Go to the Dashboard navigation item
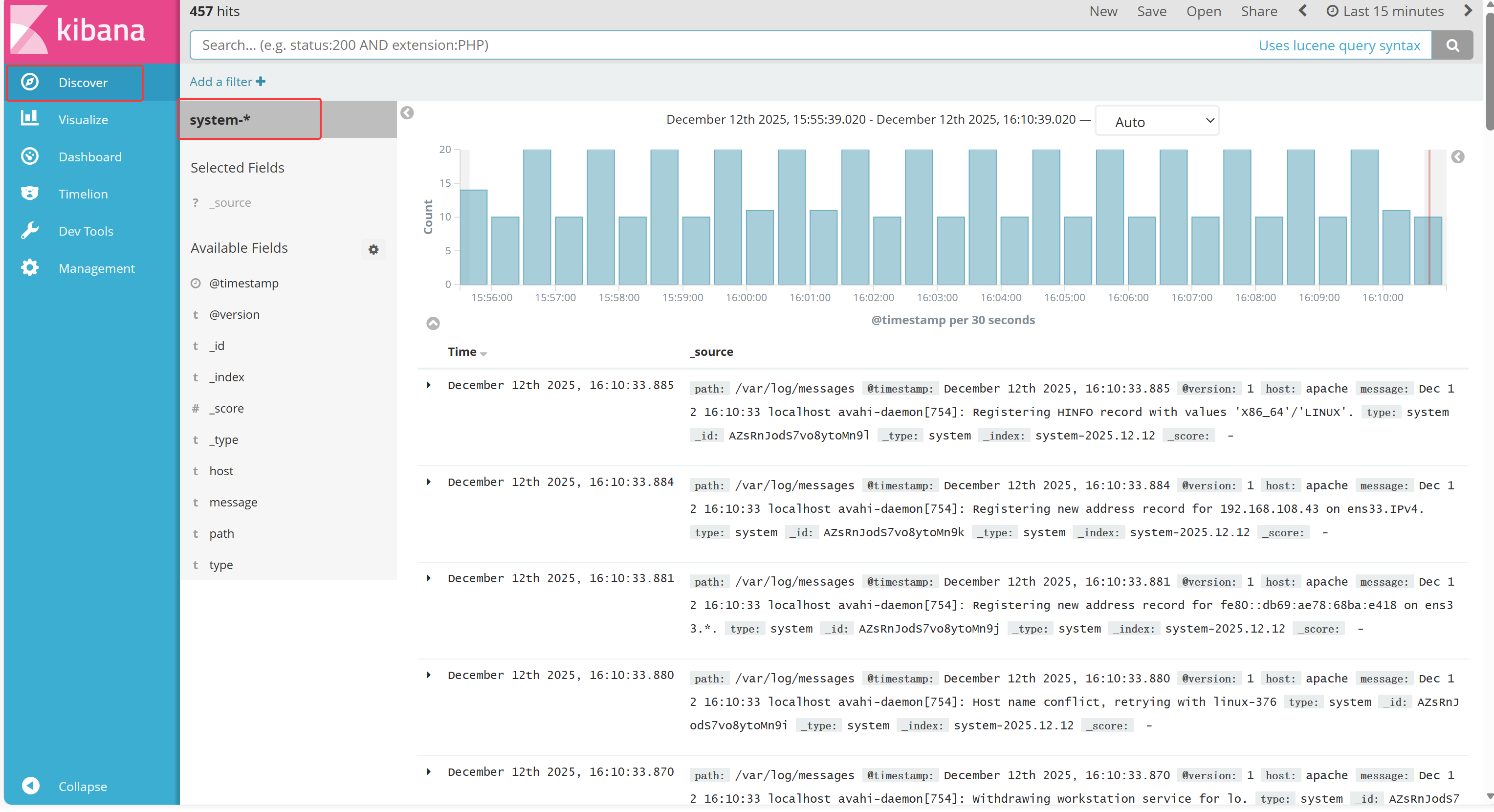 click(x=90, y=156)
